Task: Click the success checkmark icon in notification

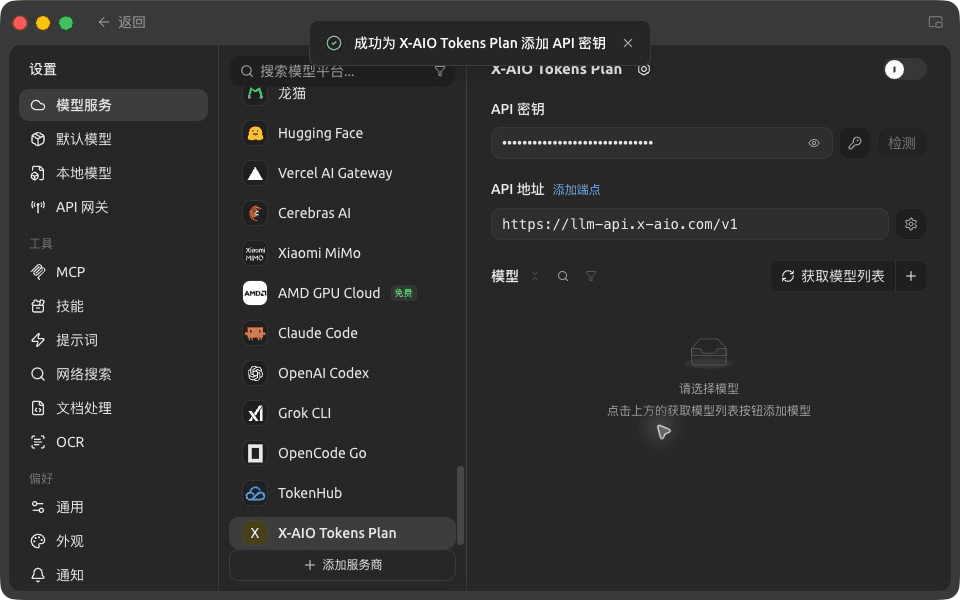Action: [334, 43]
